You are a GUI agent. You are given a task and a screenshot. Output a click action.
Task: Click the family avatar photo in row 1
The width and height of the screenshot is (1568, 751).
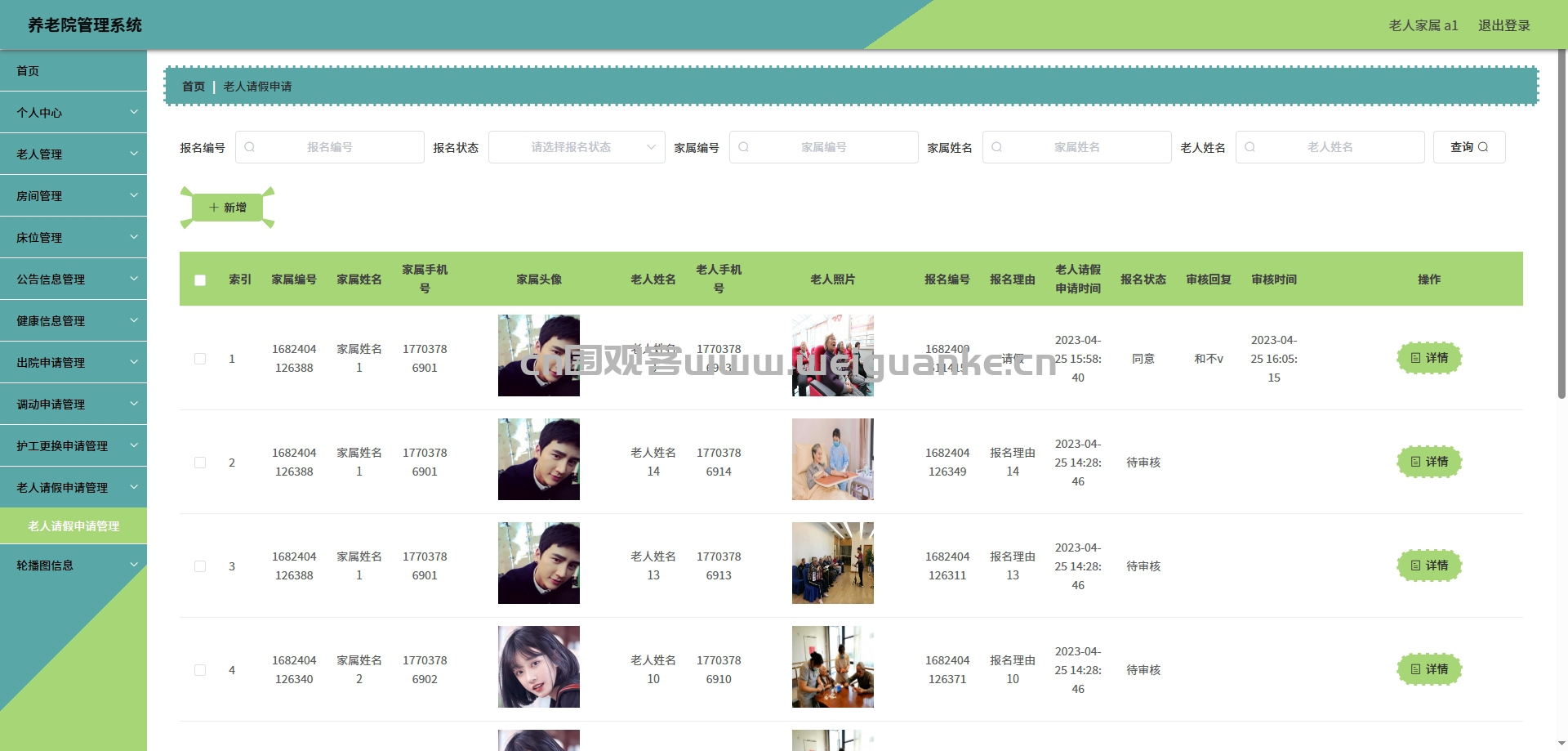pos(539,355)
